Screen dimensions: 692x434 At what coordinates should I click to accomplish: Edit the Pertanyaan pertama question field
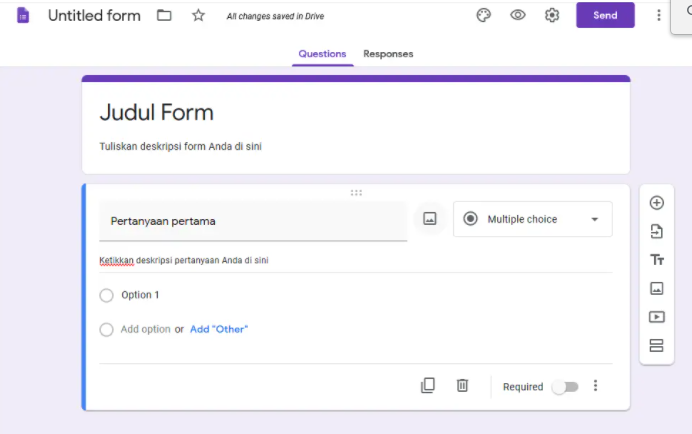tap(253, 221)
